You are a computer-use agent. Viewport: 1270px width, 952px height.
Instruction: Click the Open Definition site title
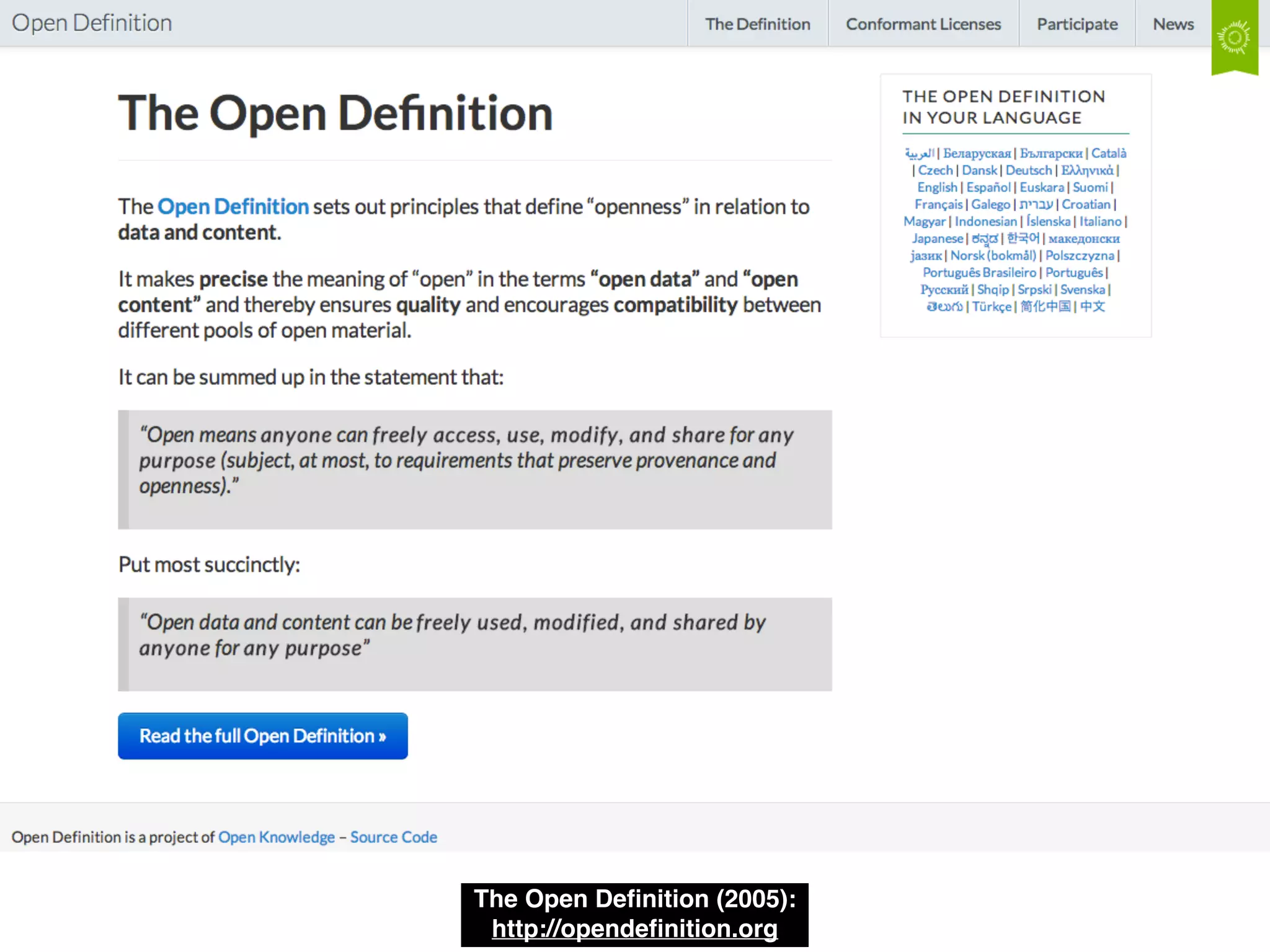[x=92, y=23]
